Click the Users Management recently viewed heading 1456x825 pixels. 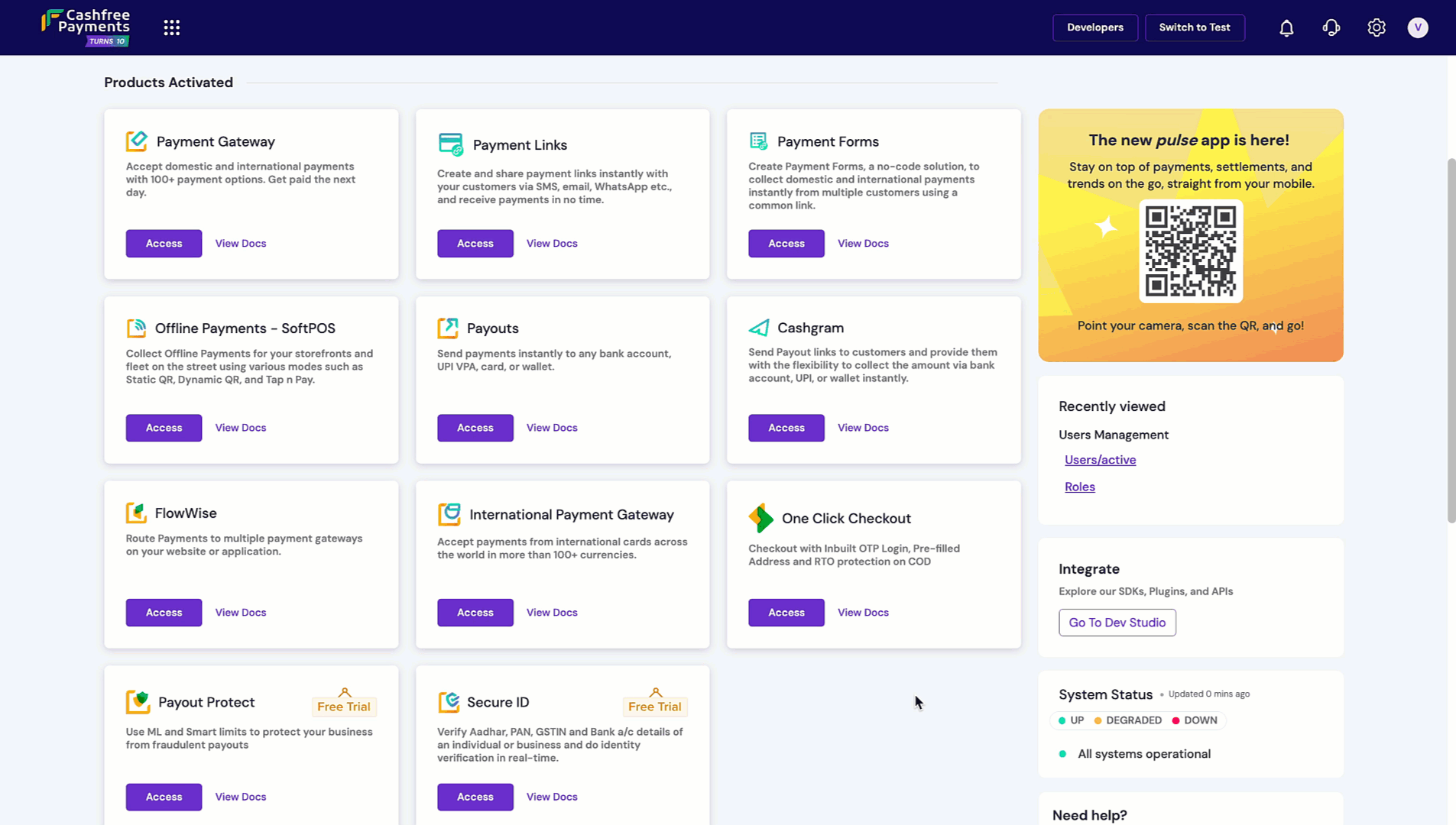[1113, 435]
